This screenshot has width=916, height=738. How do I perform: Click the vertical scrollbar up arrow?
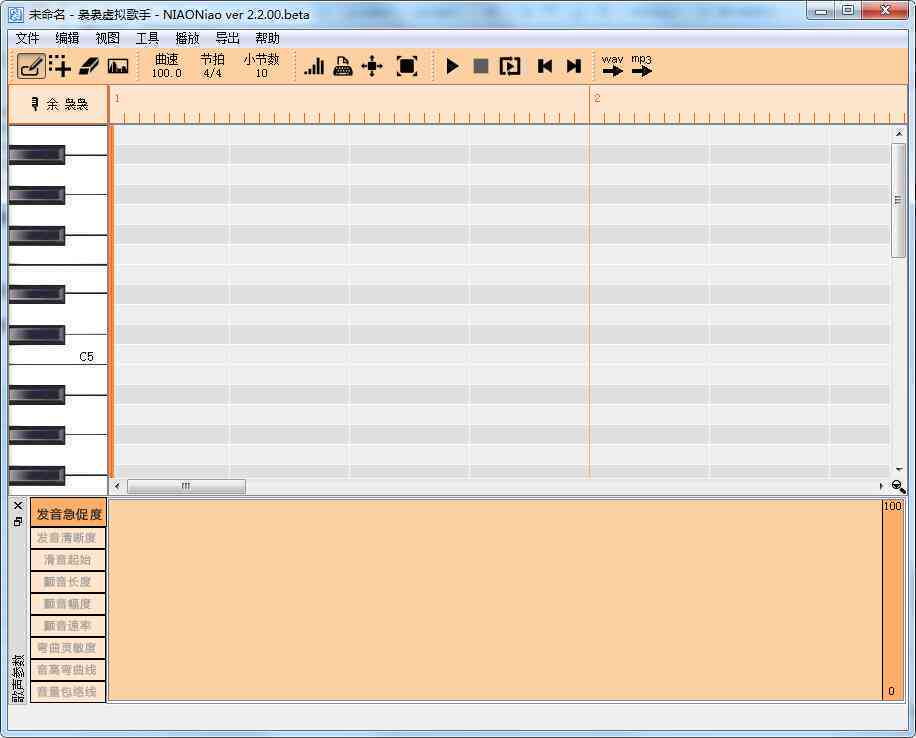(x=898, y=133)
